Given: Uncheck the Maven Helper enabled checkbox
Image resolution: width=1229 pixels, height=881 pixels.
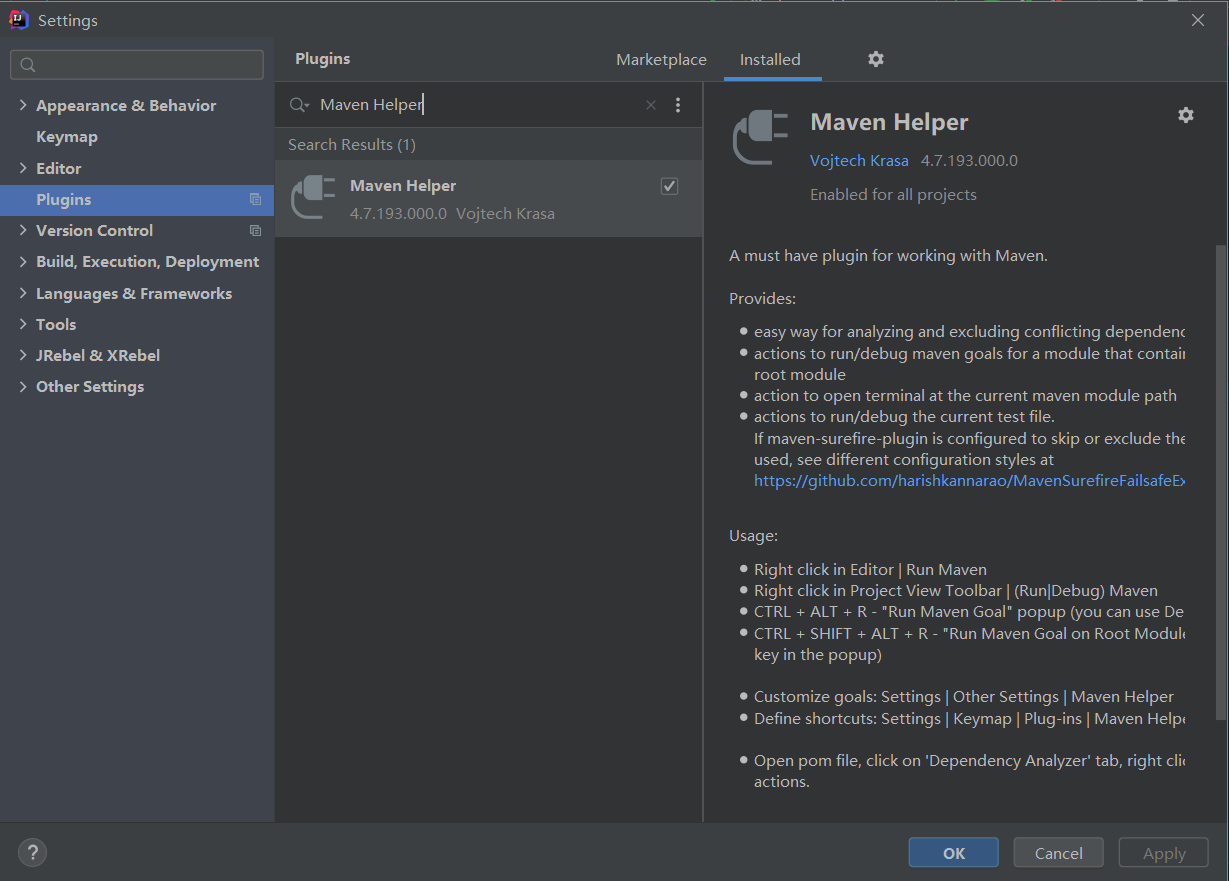Looking at the screenshot, I should 670,186.
